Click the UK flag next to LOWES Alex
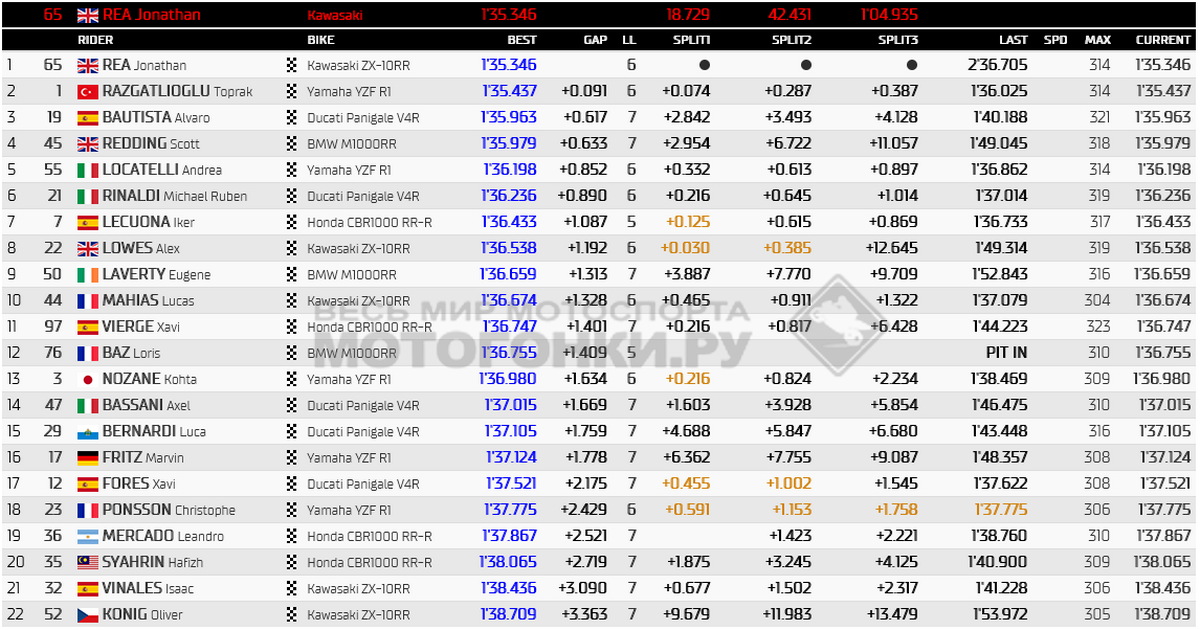This screenshot has height=630, width=1200. (x=88, y=248)
